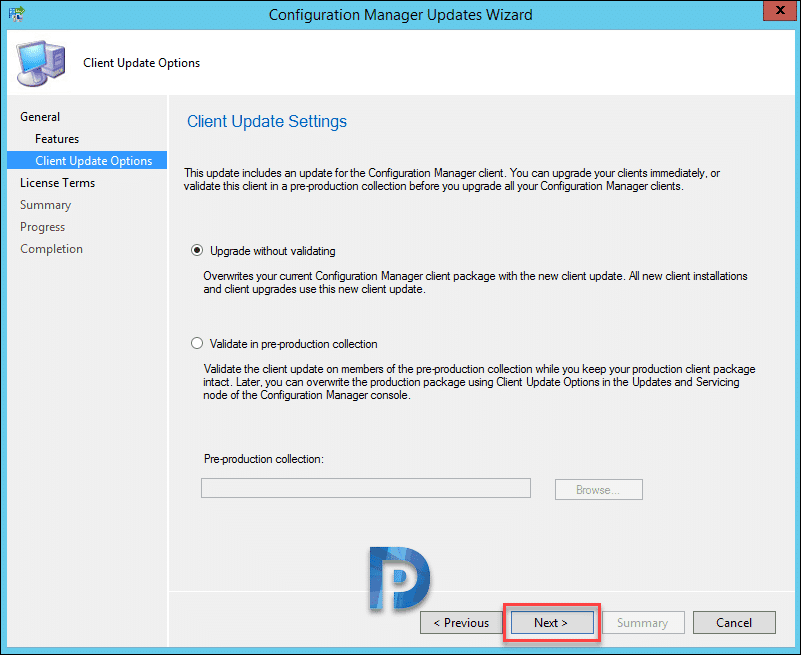Click 'This update includes an update' intro text
Viewport: 801px width, 655px height.
click(452, 179)
